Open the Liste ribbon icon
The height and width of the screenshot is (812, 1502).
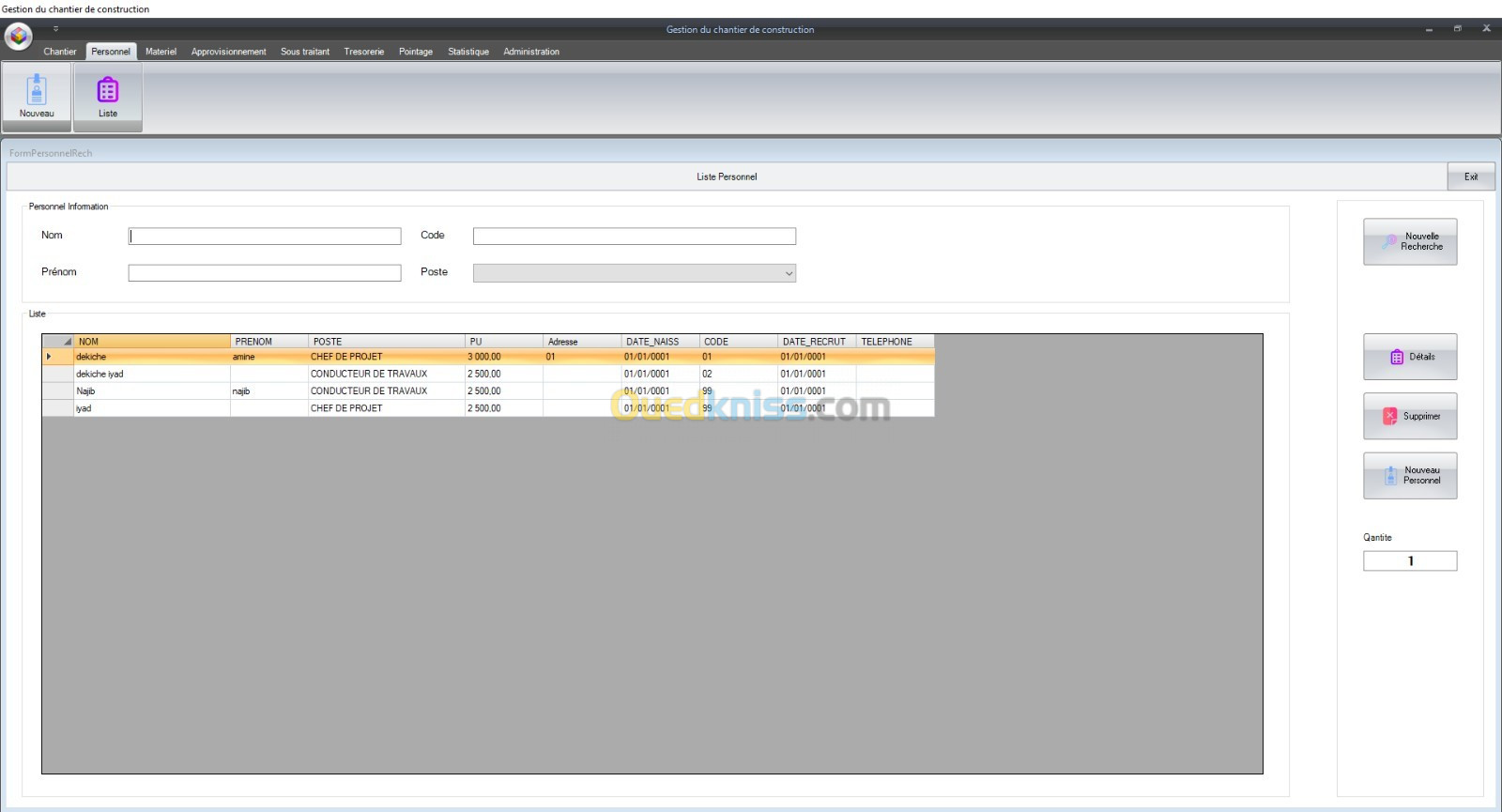108,95
